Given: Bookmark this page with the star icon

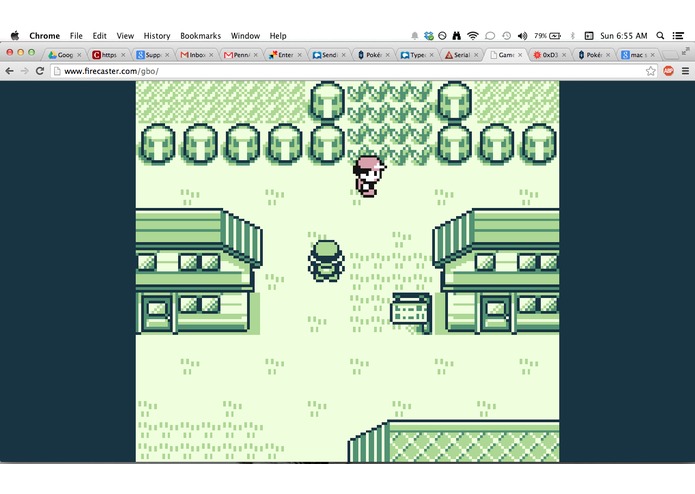Looking at the screenshot, I should pyautogui.click(x=650, y=71).
